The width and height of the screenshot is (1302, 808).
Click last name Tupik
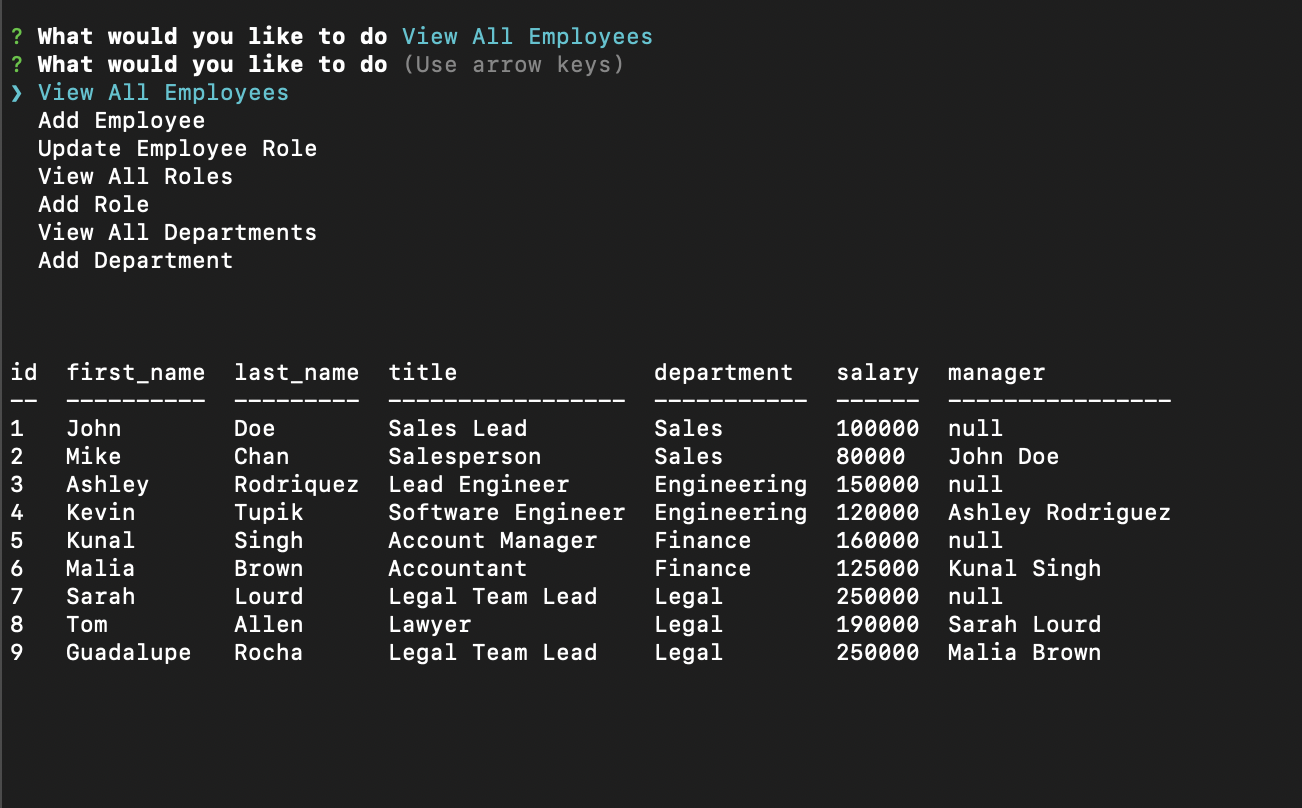[268, 513]
